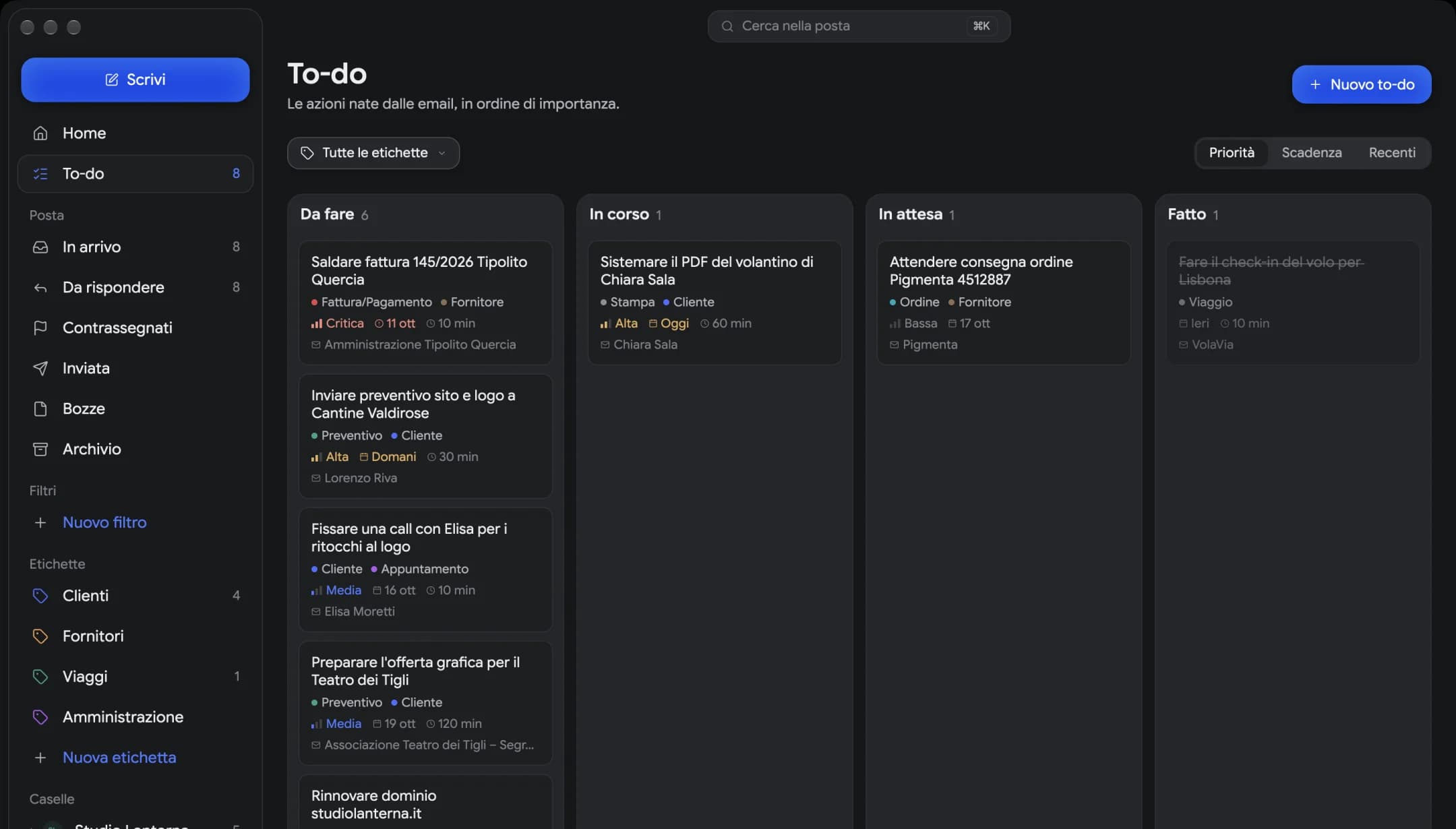Image resolution: width=1456 pixels, height=829 pixels.
Task: Open Rinnovare dominio studiolanterna.it card
Action: (x=425, y=803)
